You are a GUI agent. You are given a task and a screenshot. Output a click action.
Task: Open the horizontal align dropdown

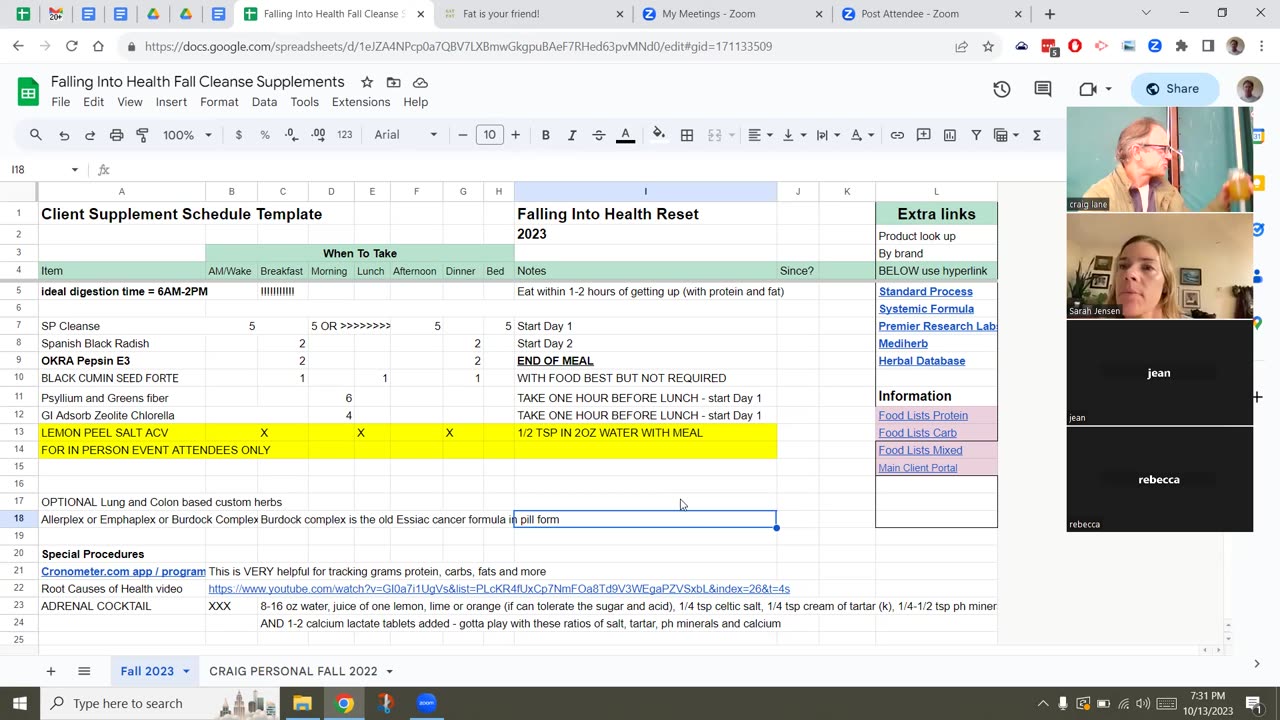[x=761, y=135]
